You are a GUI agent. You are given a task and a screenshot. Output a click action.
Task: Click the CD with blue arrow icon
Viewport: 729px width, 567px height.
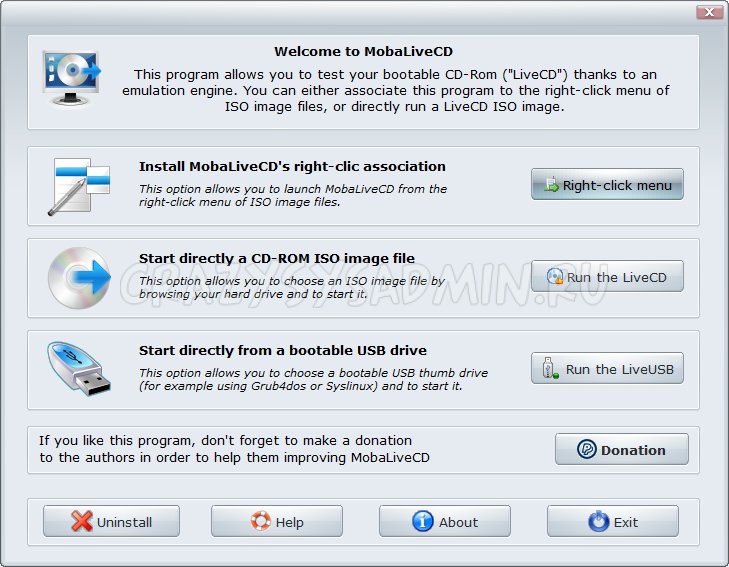coord(80,277)
